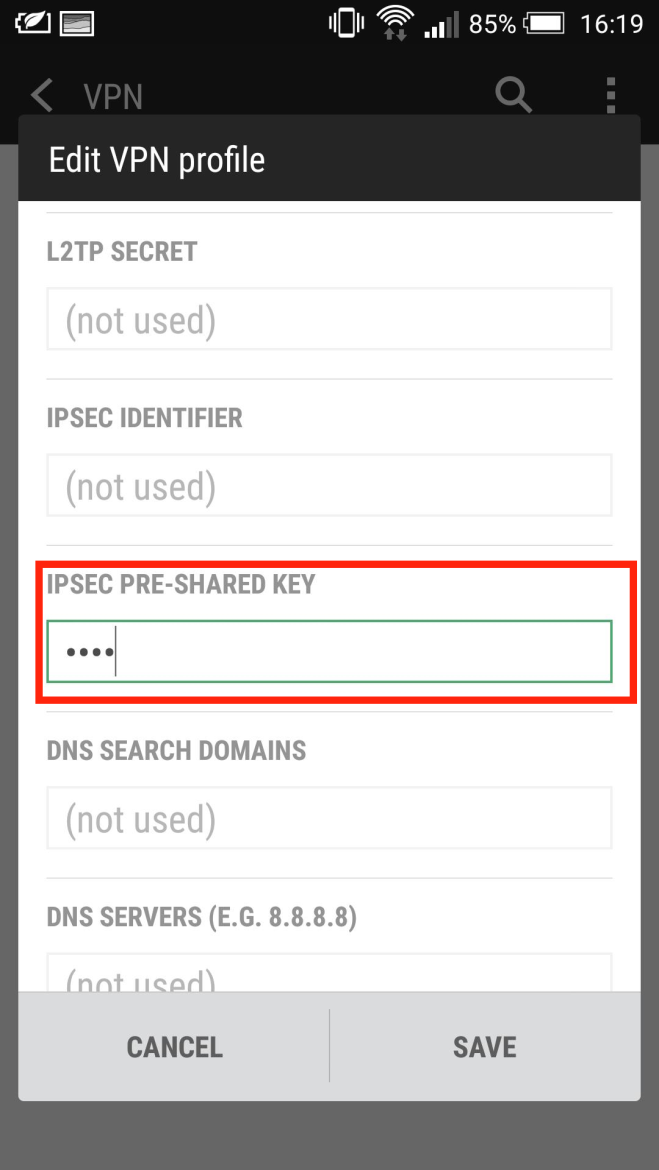The height and width of the screenshot is (1170, 659).
Task: Select the IPSec identifier input box
Action: [x=329, y=486]
